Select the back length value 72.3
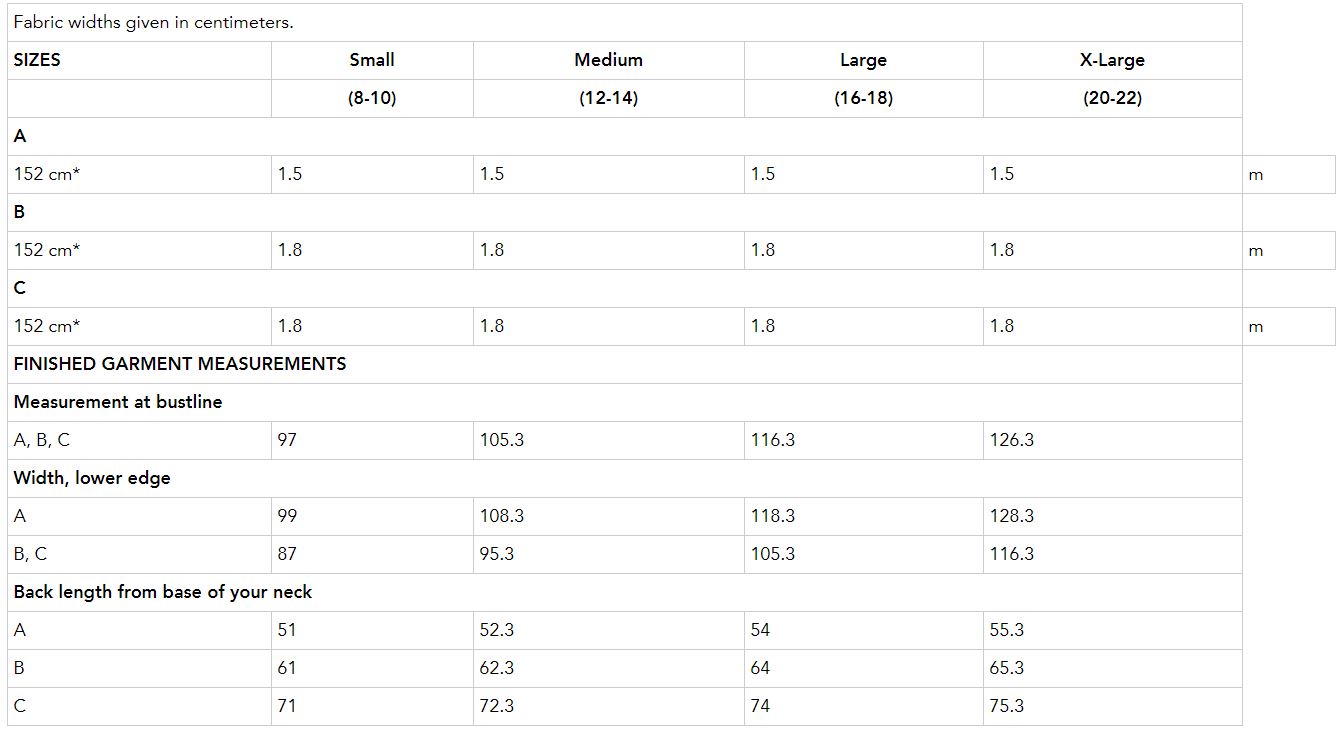 497,706
